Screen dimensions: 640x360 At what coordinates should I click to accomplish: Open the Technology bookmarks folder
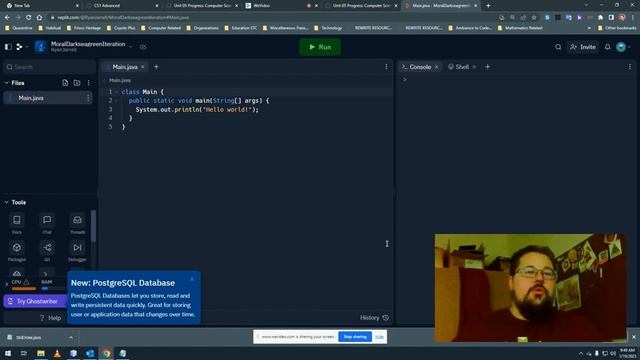pos(328,28)
